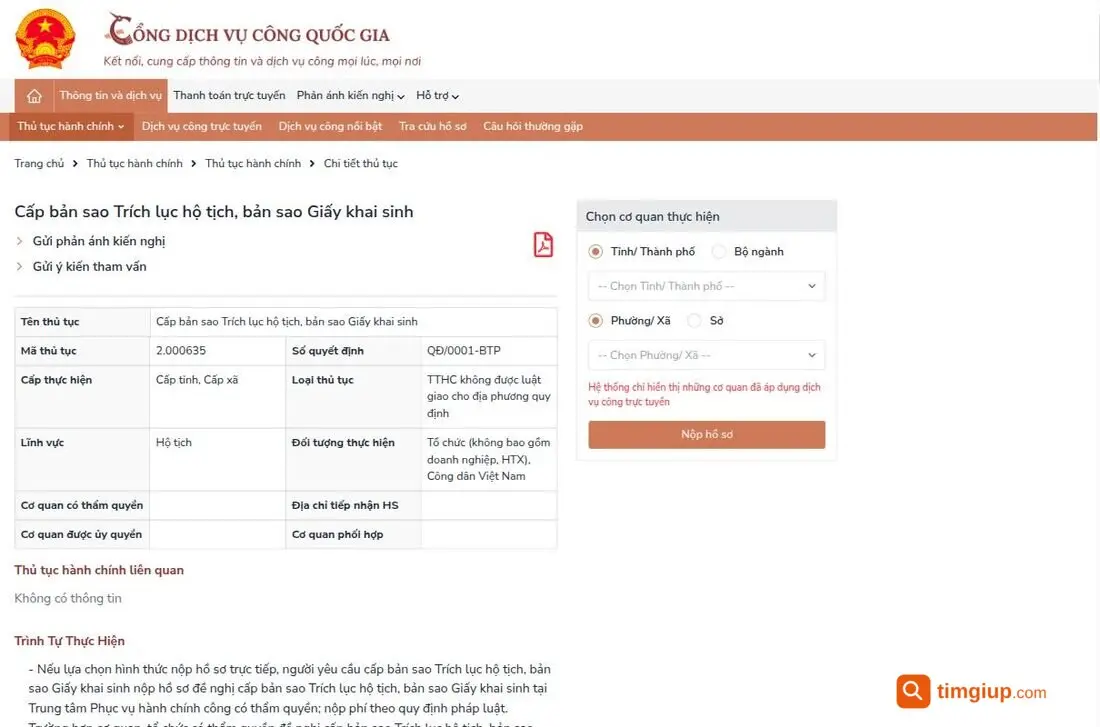Click the home icon in navigation bar
This screenshot has height=727, width=1100.
click(x=34, y=96)
